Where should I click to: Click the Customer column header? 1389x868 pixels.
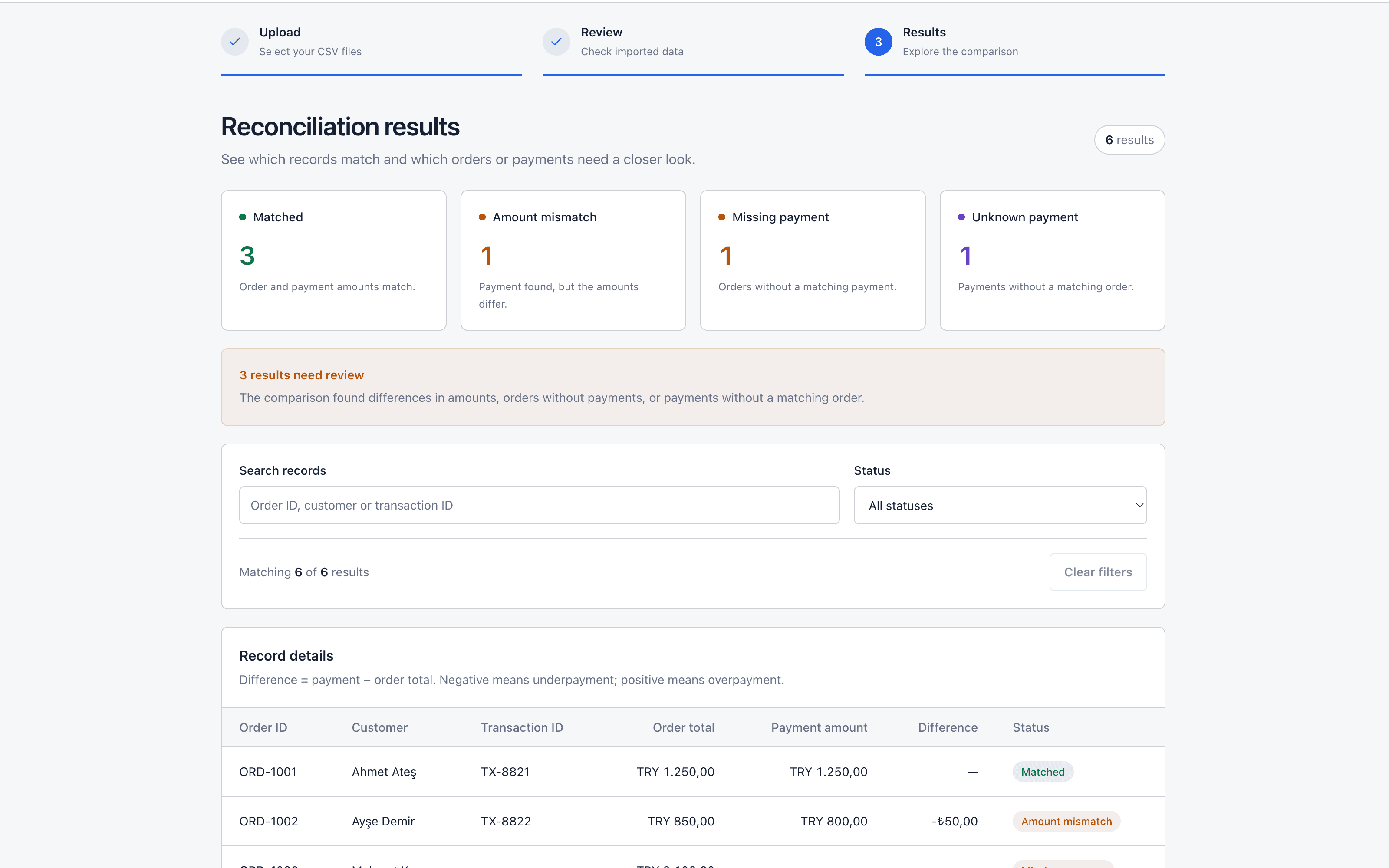pos(379,727)
